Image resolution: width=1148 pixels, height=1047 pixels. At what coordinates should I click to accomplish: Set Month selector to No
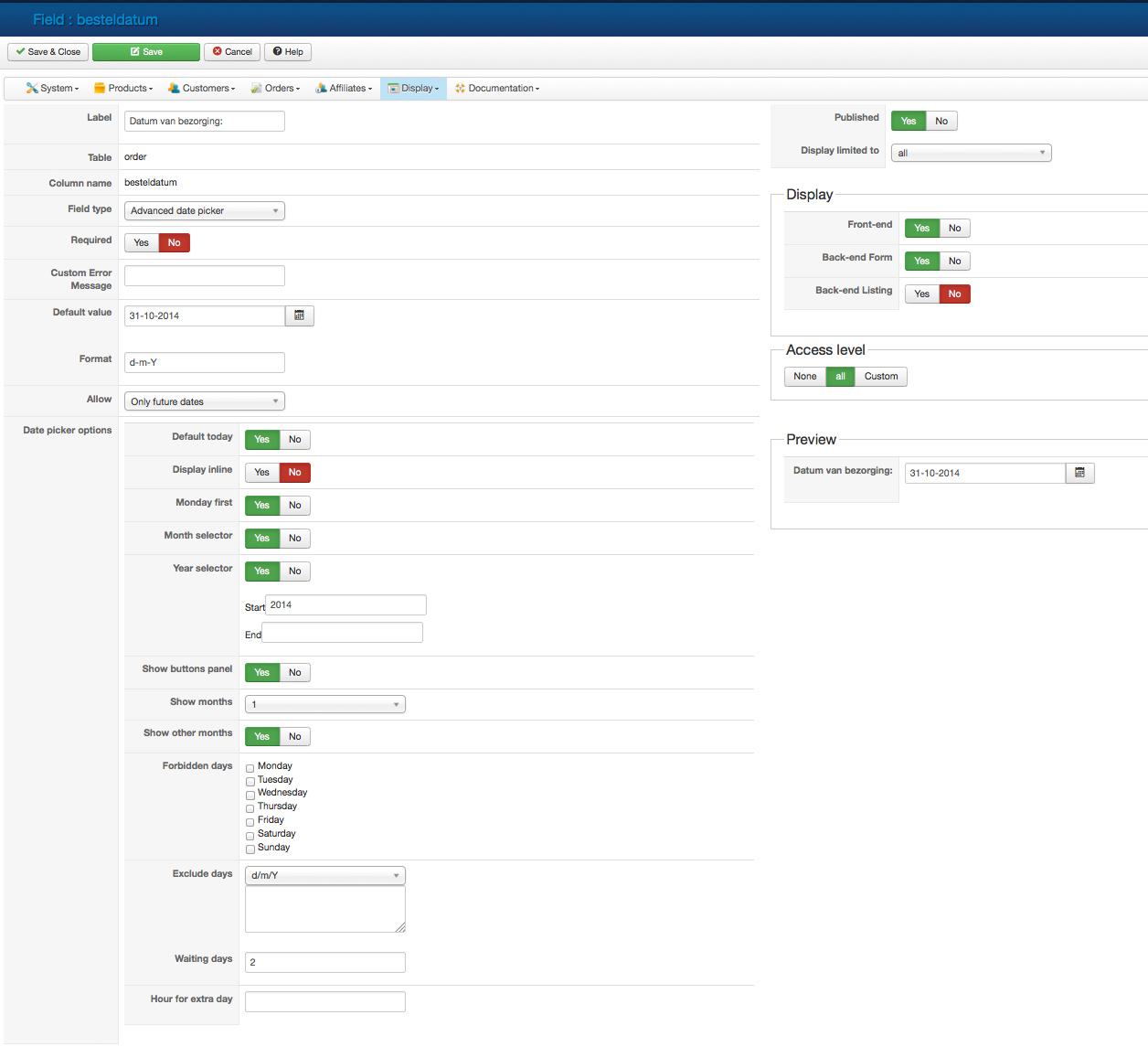pos(294,538)
